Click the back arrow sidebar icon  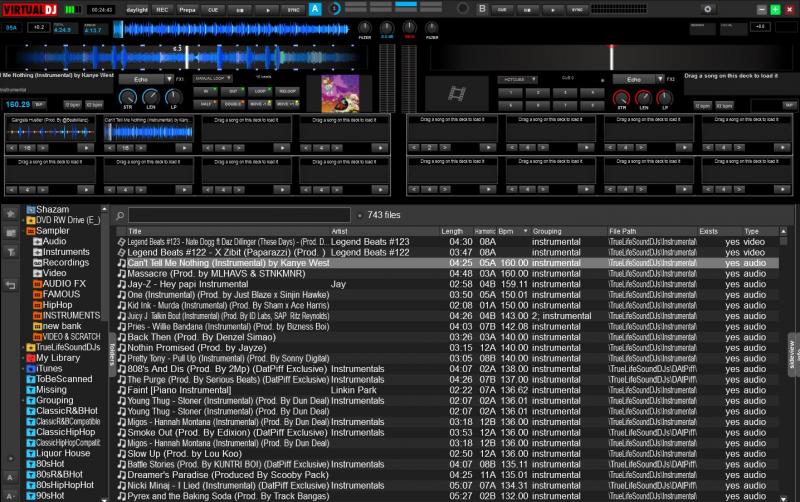point(10,285)
